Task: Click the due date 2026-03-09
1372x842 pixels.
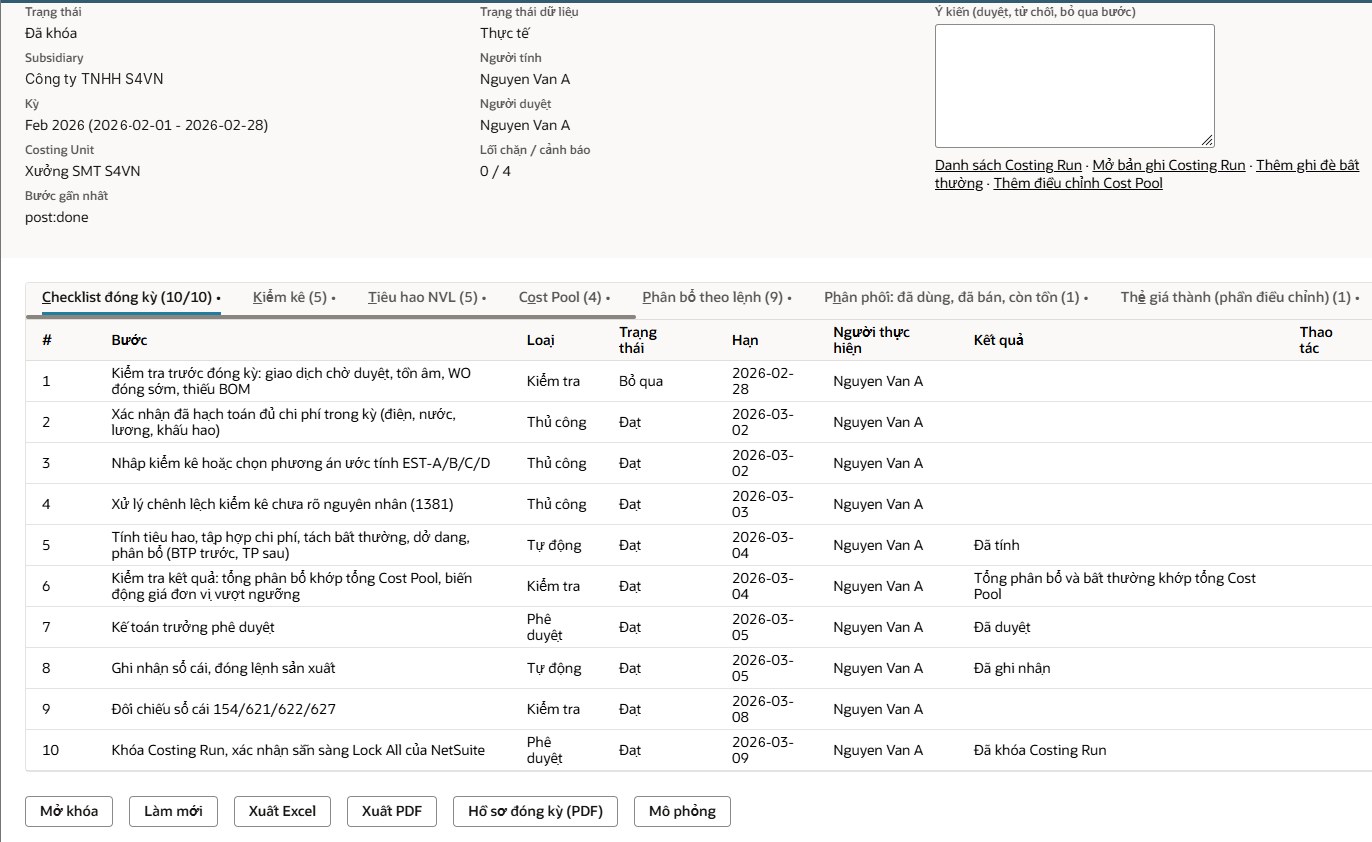Action: pos(763,750)
